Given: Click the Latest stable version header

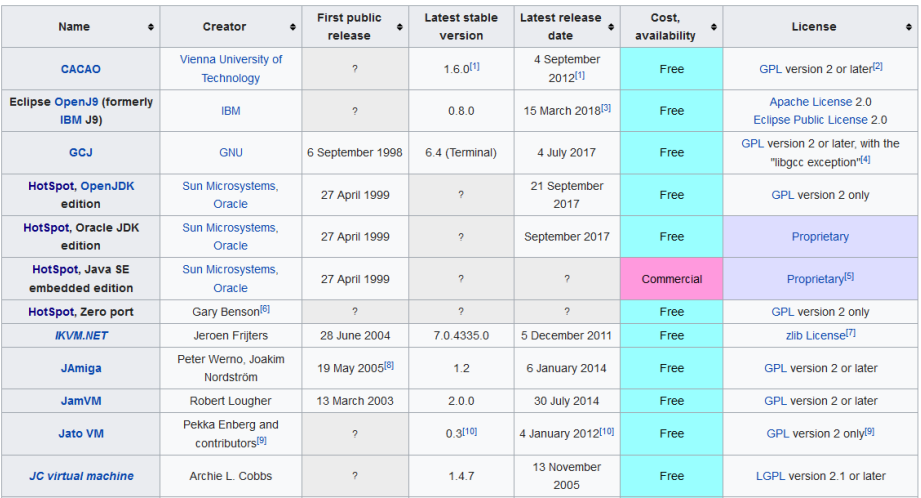Looking at the screenshot, I should 461,27.
